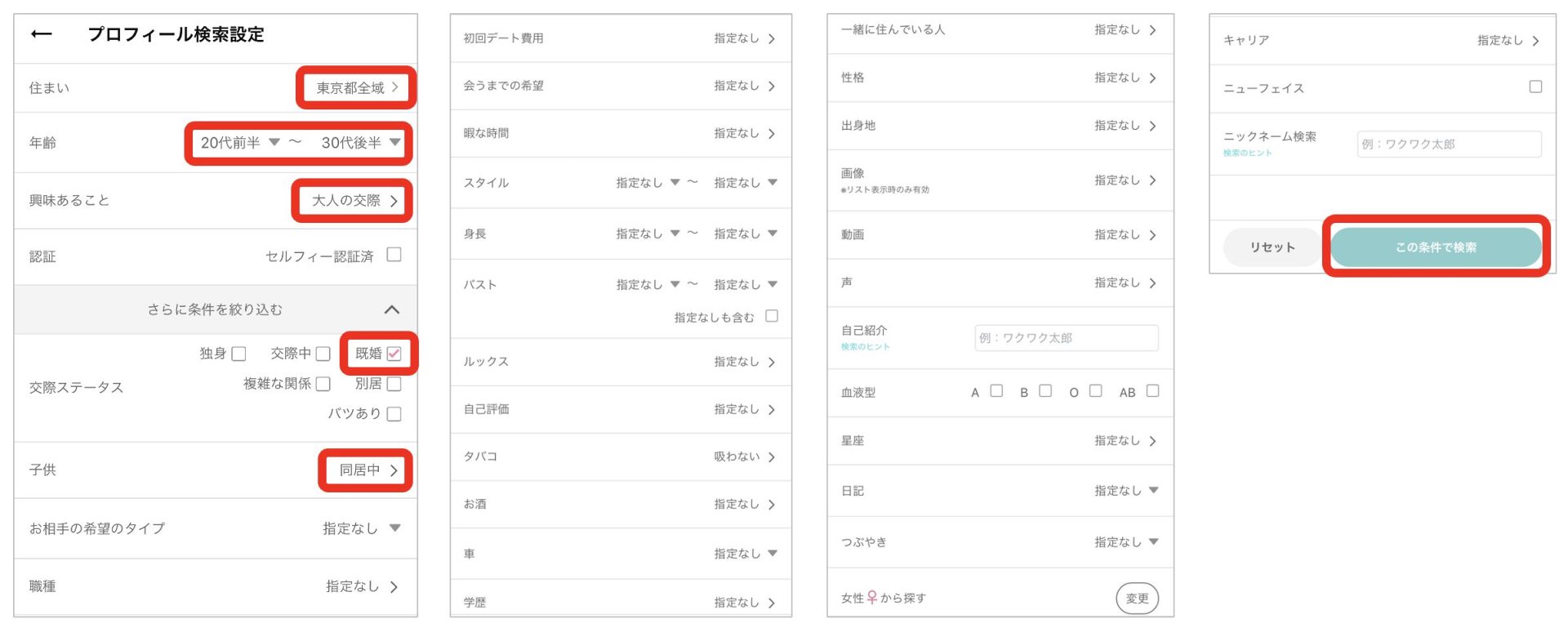Open the 初回デート費用 chevron
This screenshot has width=1568, height=632.
(772, 38)
